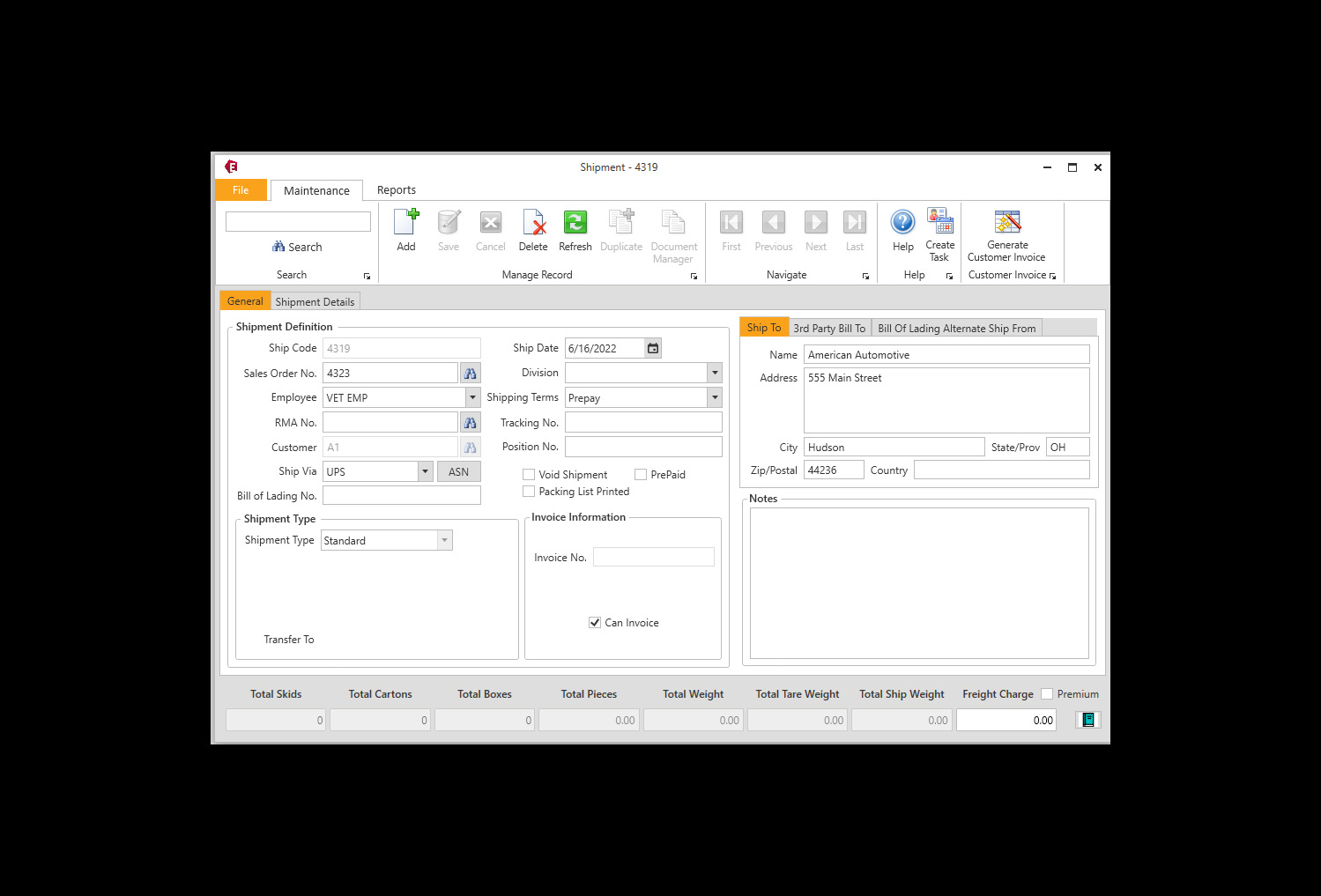
Task: Expand the Shipping Terms dropdown
Action: (x=714, y=397)
